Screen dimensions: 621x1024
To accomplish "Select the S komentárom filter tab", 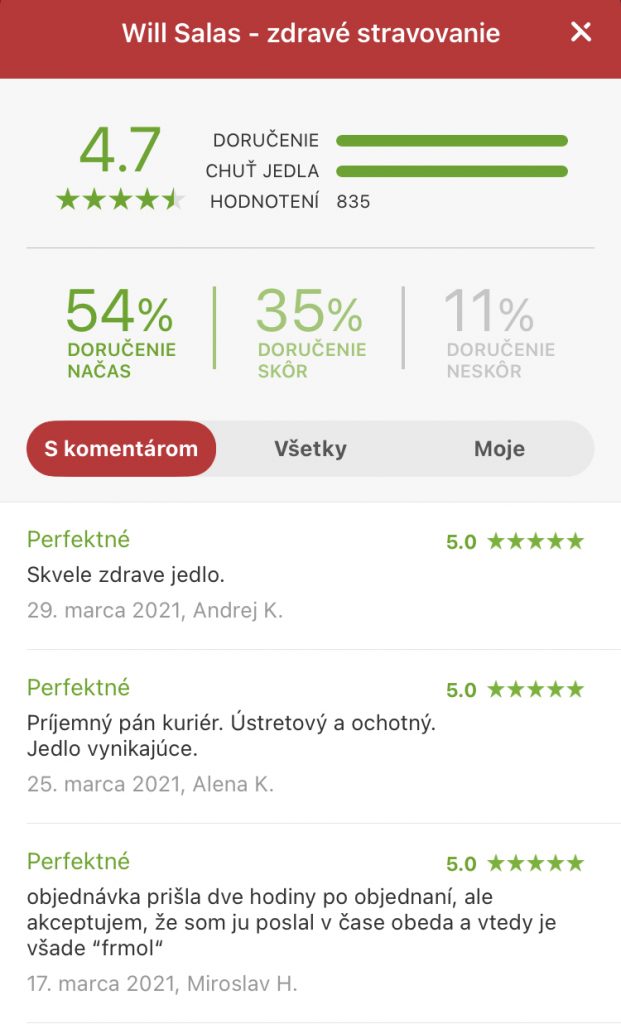I will coord(121,449).
